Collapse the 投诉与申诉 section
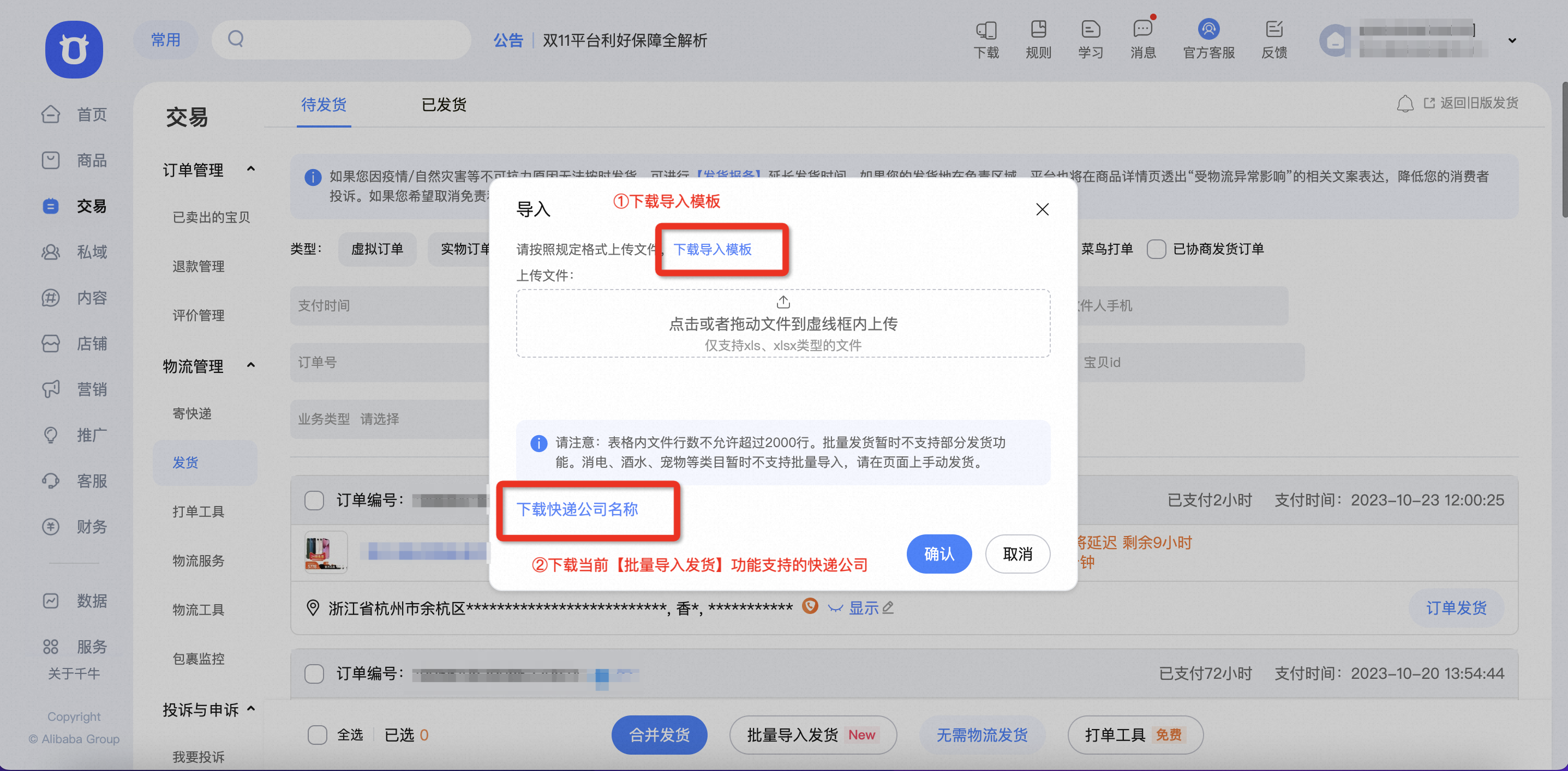 [251, 709]
